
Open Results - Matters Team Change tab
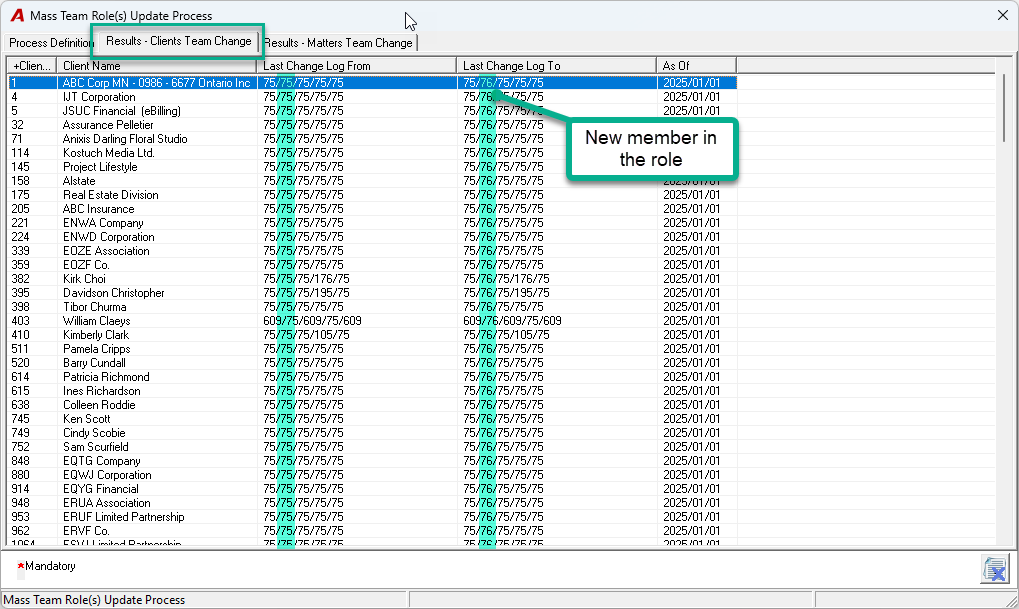coord(339,43)
